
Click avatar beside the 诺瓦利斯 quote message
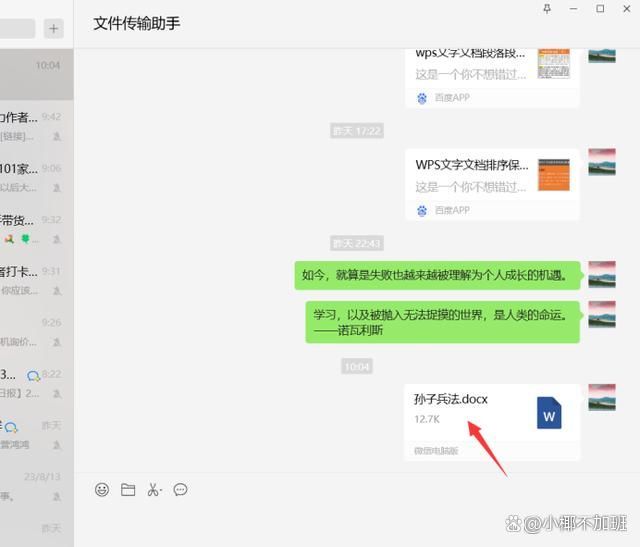pyautogui.click(x=602, y=314)
